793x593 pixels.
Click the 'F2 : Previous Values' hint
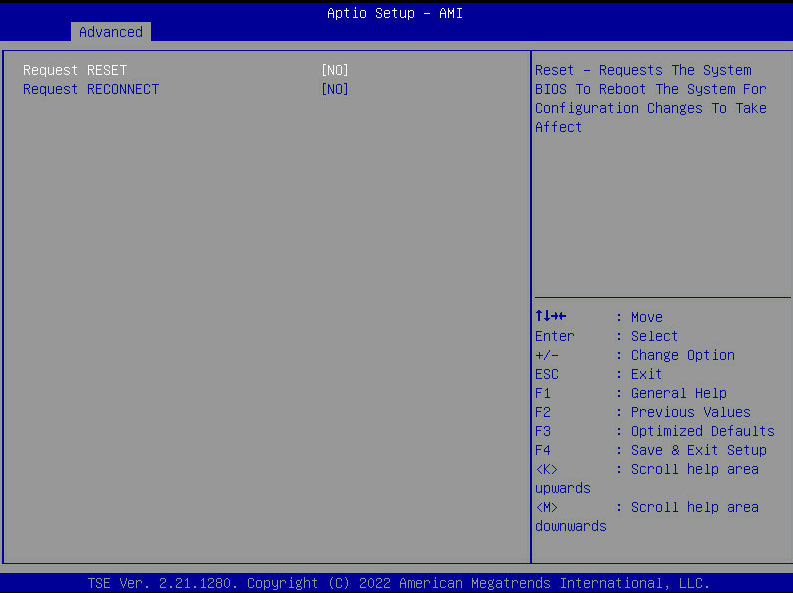[643, 412]
